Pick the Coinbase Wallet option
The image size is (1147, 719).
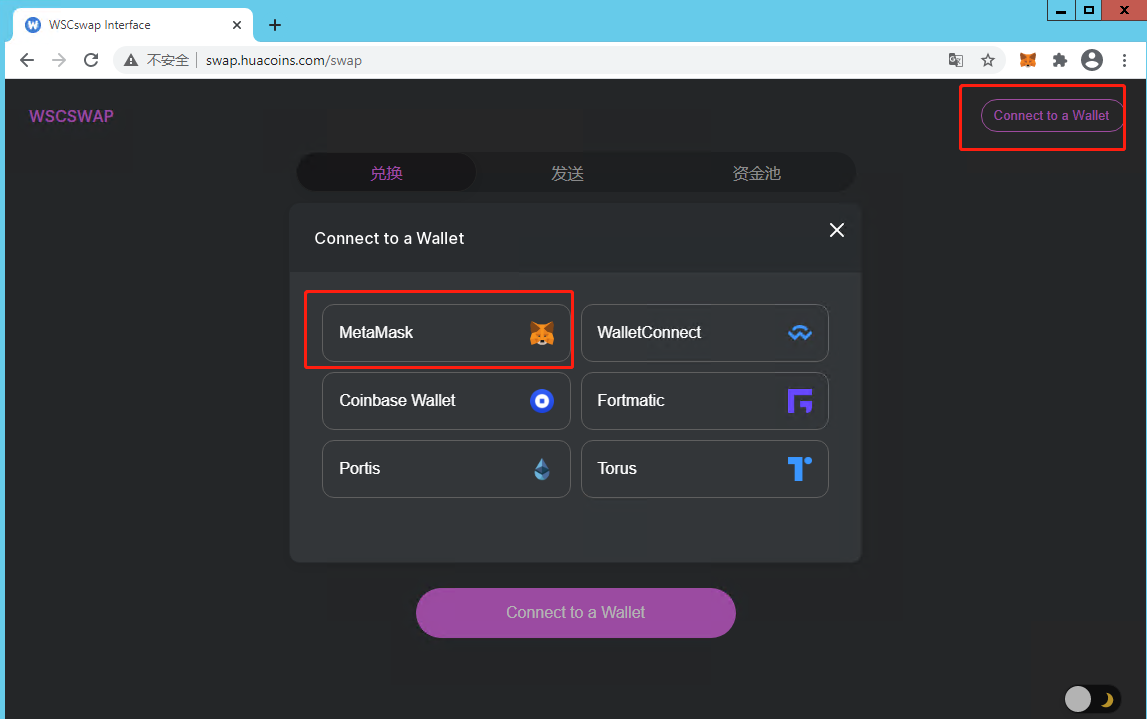click(446, 401)
